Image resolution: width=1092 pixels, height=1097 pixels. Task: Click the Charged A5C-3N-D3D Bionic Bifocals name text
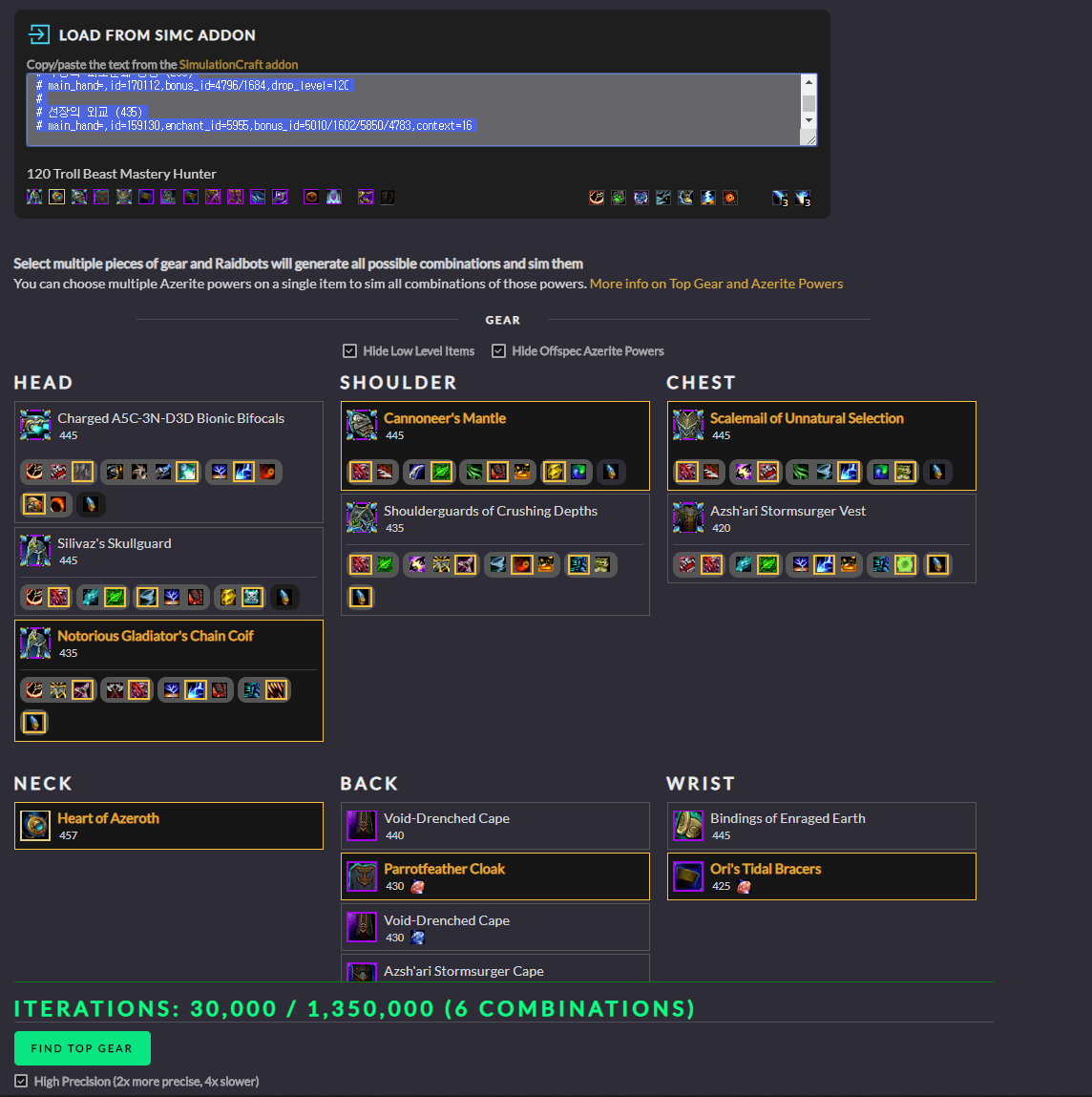(171, 417)
